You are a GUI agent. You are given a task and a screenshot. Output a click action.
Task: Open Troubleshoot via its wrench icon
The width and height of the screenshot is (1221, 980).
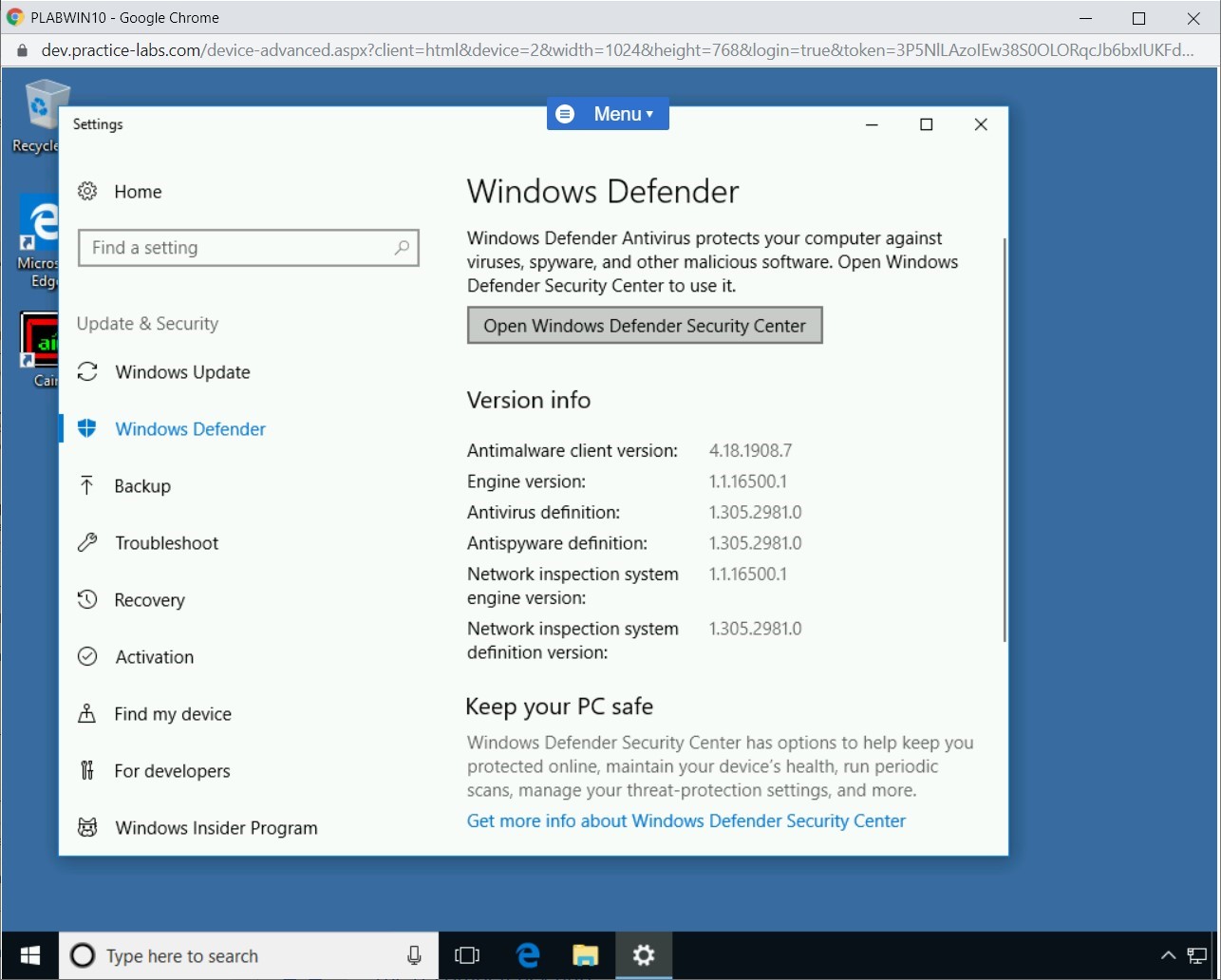87,543
